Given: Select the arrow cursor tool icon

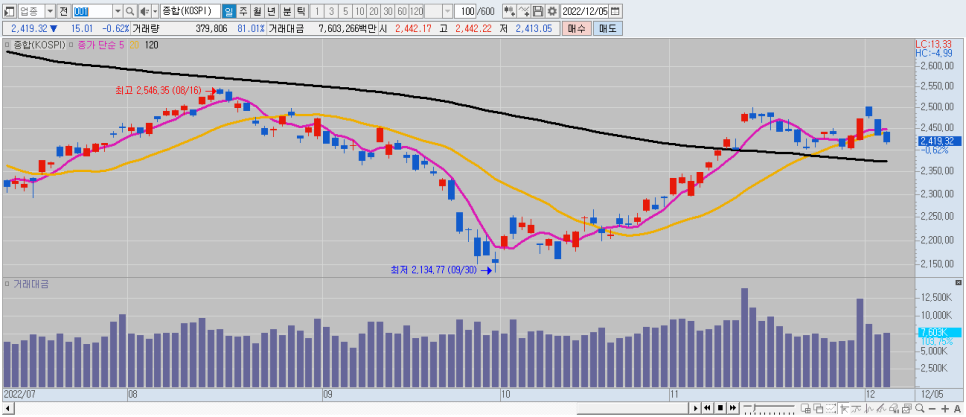Looking at the screenshot, I should coord(844,408).
